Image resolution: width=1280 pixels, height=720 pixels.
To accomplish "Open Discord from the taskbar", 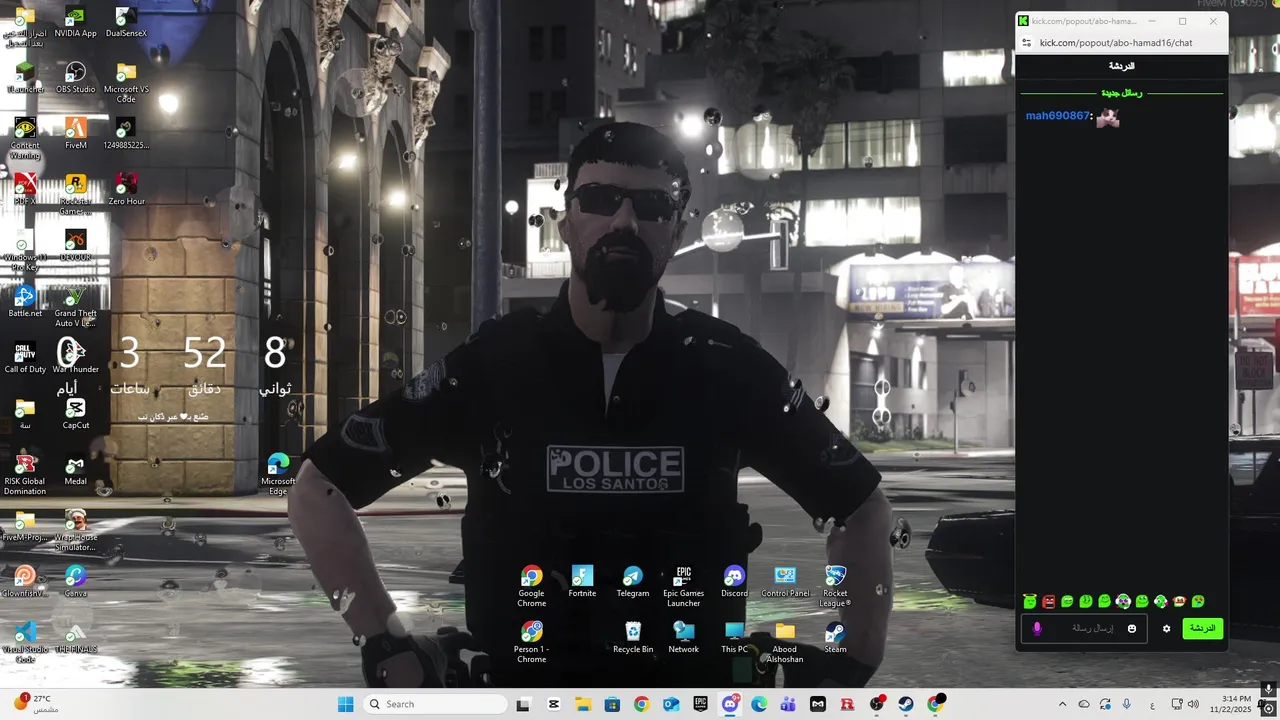I will [730, 704].
